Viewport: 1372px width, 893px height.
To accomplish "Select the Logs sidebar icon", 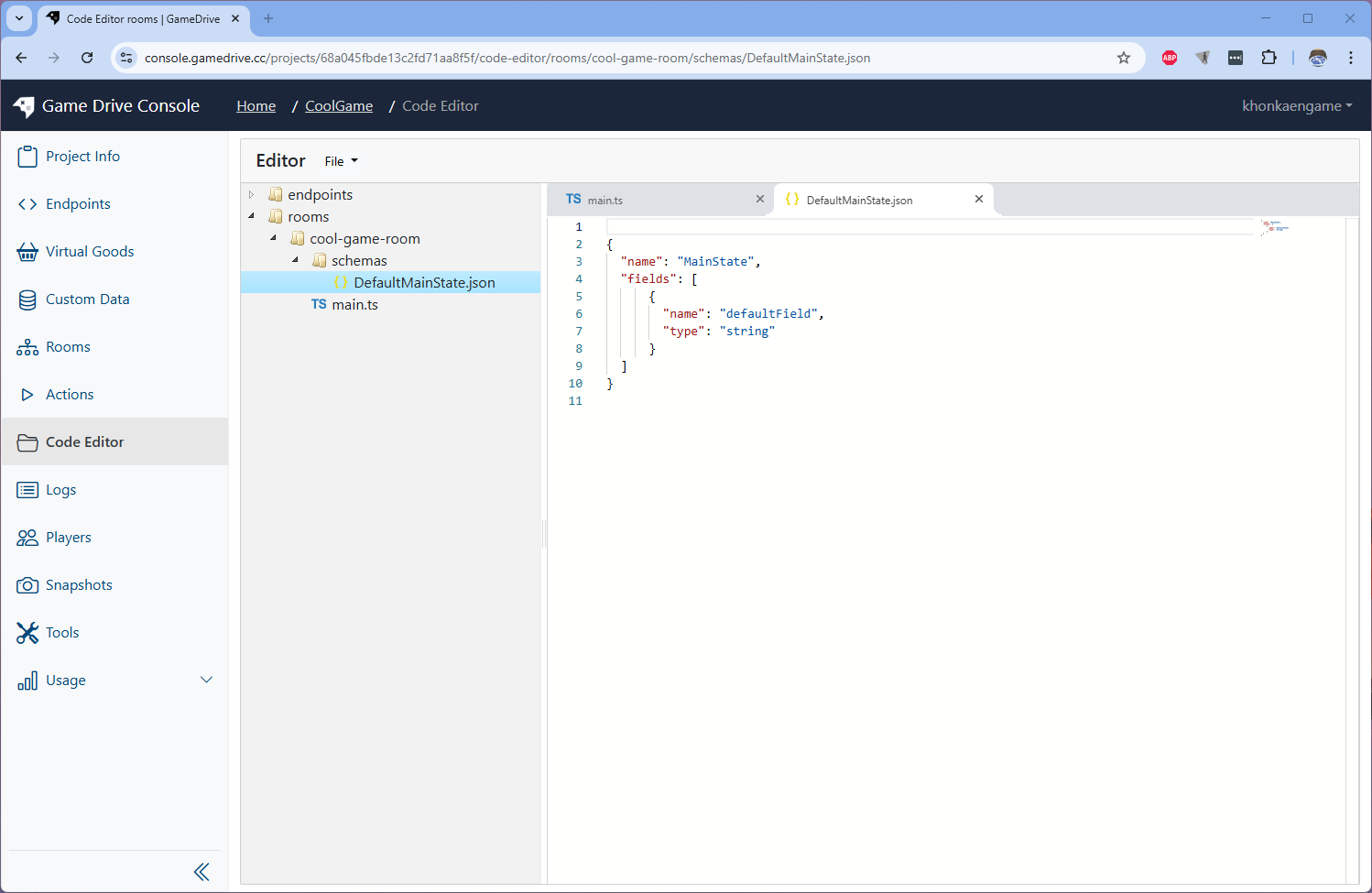I will pos(27,489).
